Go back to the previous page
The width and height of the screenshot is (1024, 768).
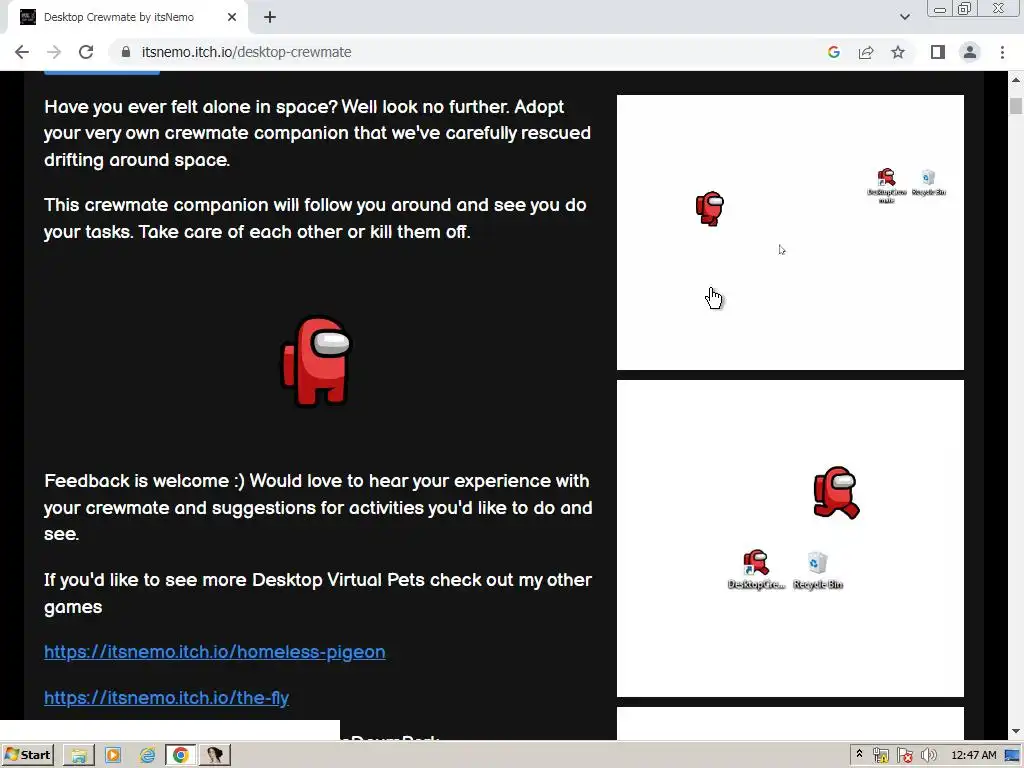tap(22, 52)
